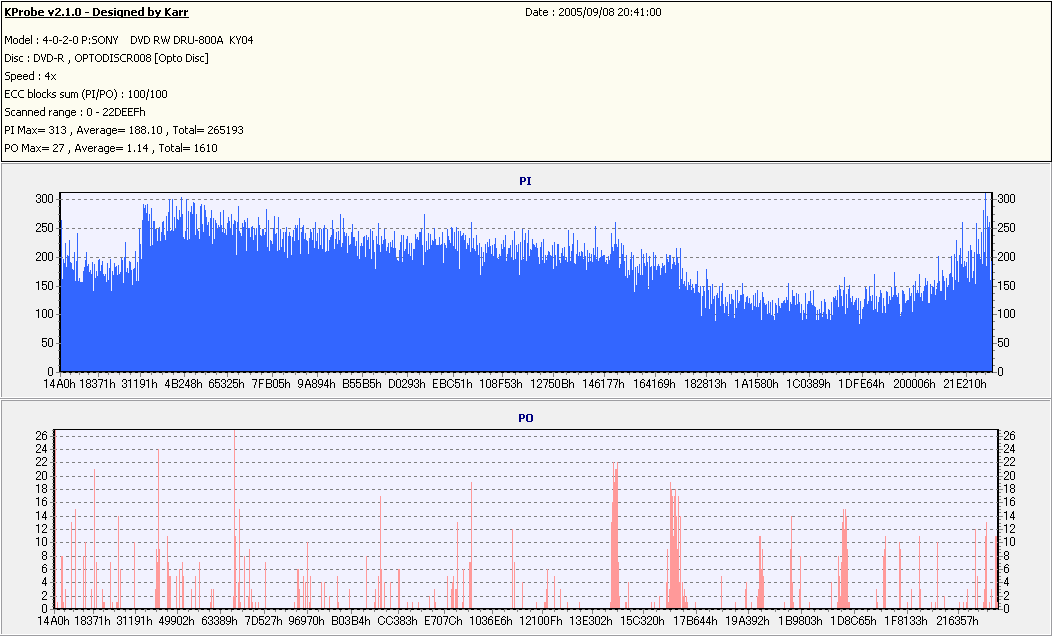This screenshot has height=636, width=1052.
Task: Click the 15C320h address label
Action: [x=642, y=621]
